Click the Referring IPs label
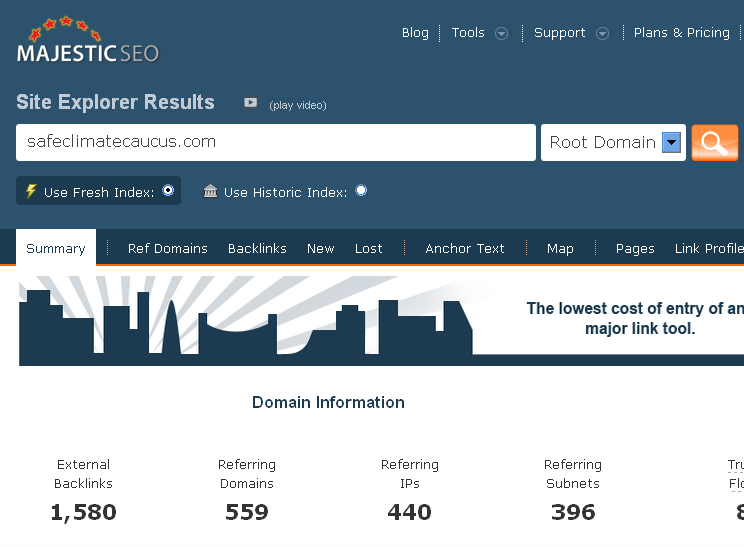Image resolution: width=744 pixels, height=547 pixels. click(x=409, y=473)
